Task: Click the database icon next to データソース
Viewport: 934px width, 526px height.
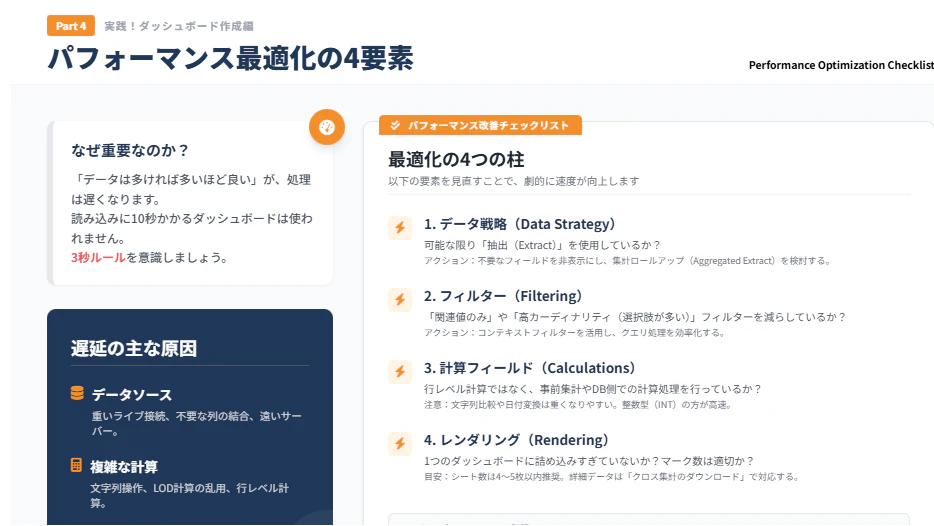Action: 77,393
